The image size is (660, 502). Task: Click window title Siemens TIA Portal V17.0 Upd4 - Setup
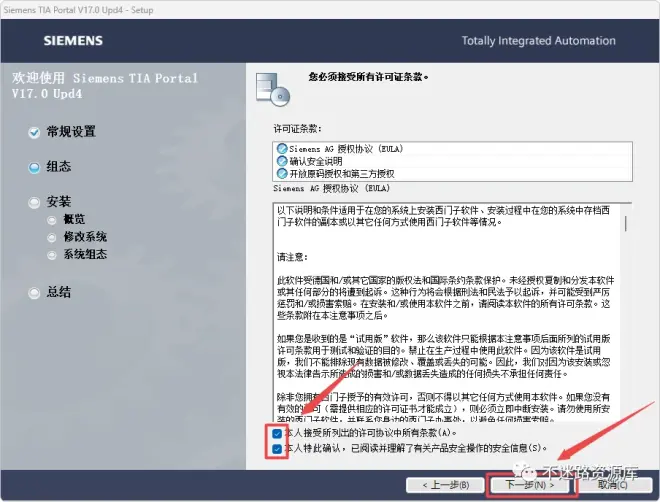[78, 10]
